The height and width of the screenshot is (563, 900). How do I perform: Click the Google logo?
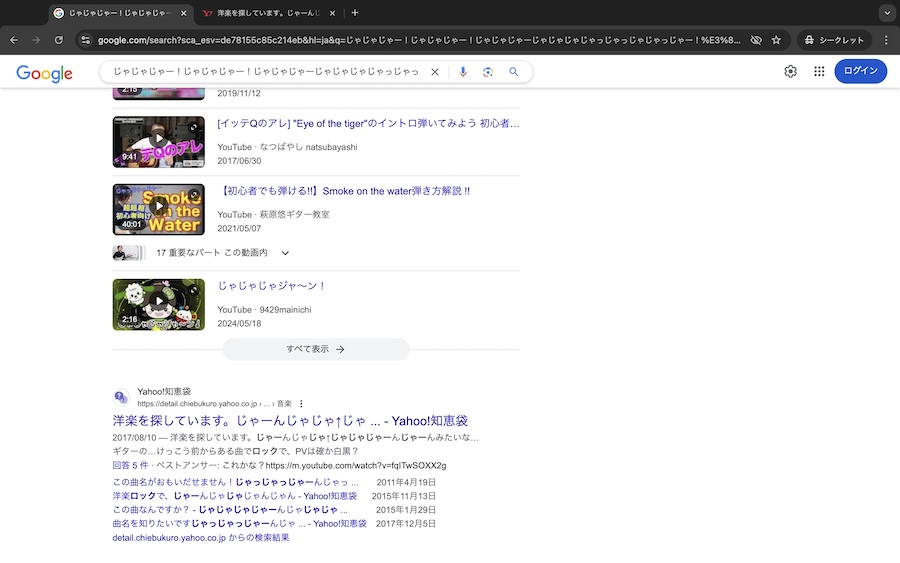[x=44, y=73]
